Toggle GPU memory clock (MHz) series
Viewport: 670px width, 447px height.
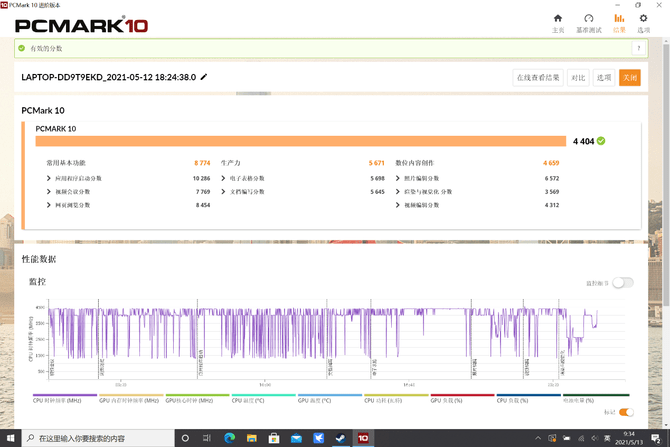[129, 400]
